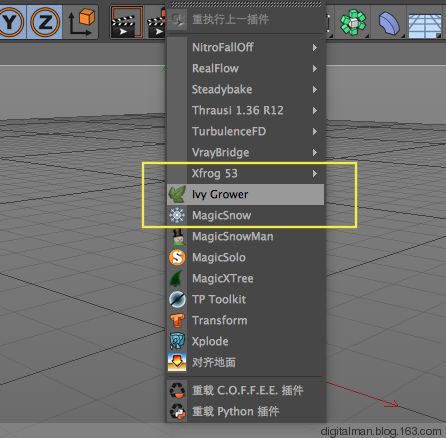Click the MagicSnow snowflake icon
Viewport: 446px width, 438px height.
tap(177, 215)
